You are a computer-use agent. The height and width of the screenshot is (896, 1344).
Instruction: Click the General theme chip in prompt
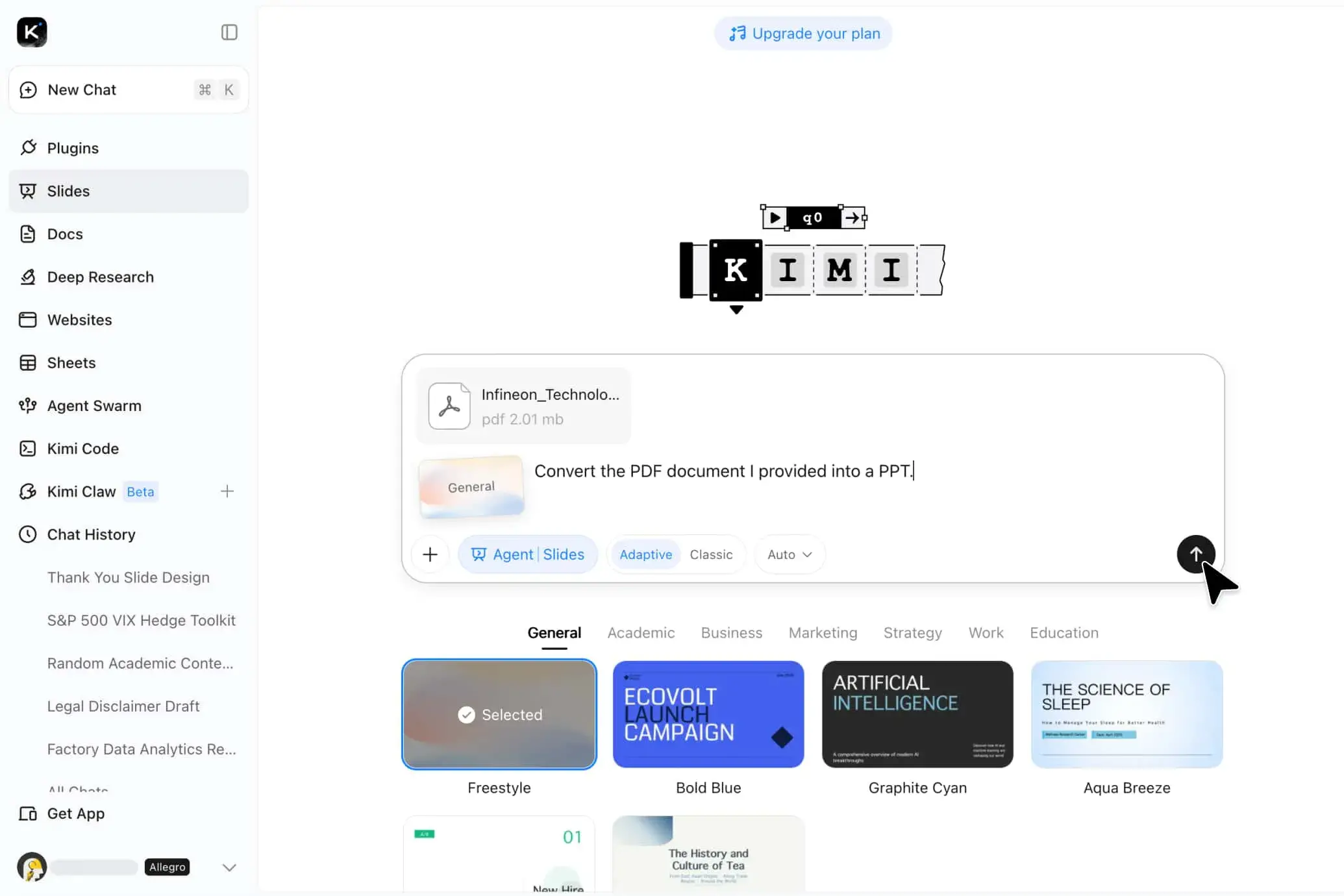(471, 487)
